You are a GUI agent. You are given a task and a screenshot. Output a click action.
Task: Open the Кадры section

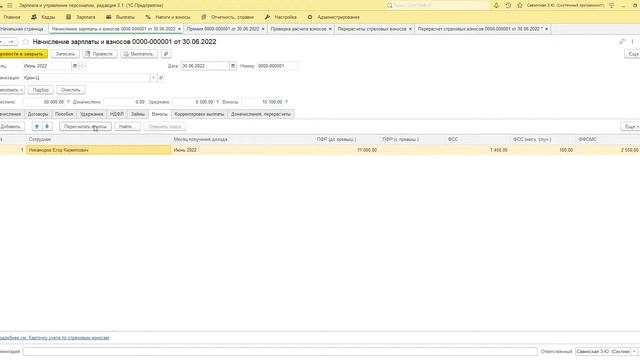click(x=43, y=17)
